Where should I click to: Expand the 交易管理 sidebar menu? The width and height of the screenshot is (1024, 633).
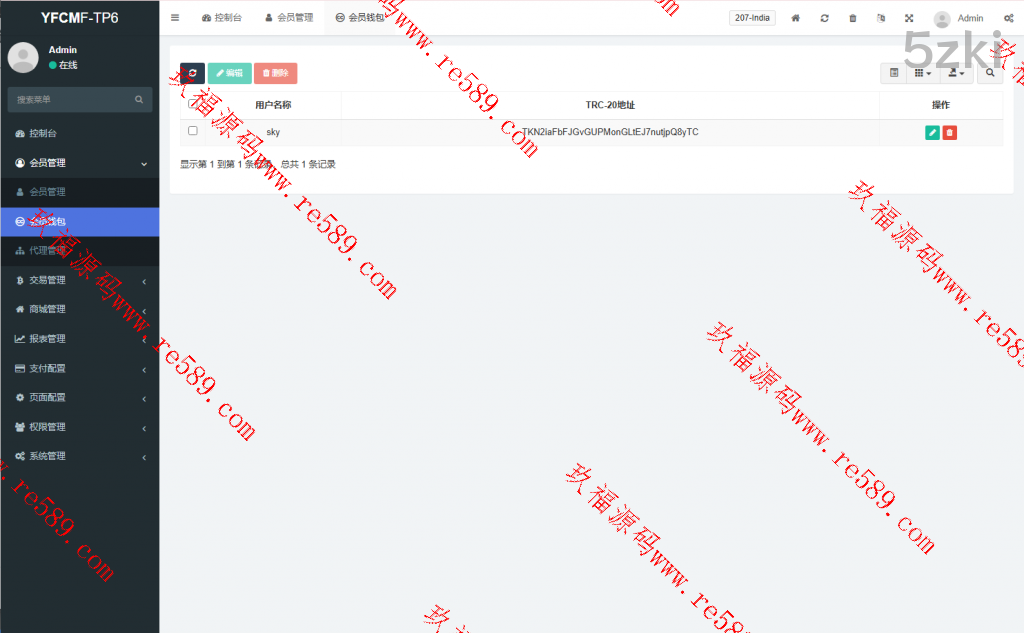coord(80,280)
